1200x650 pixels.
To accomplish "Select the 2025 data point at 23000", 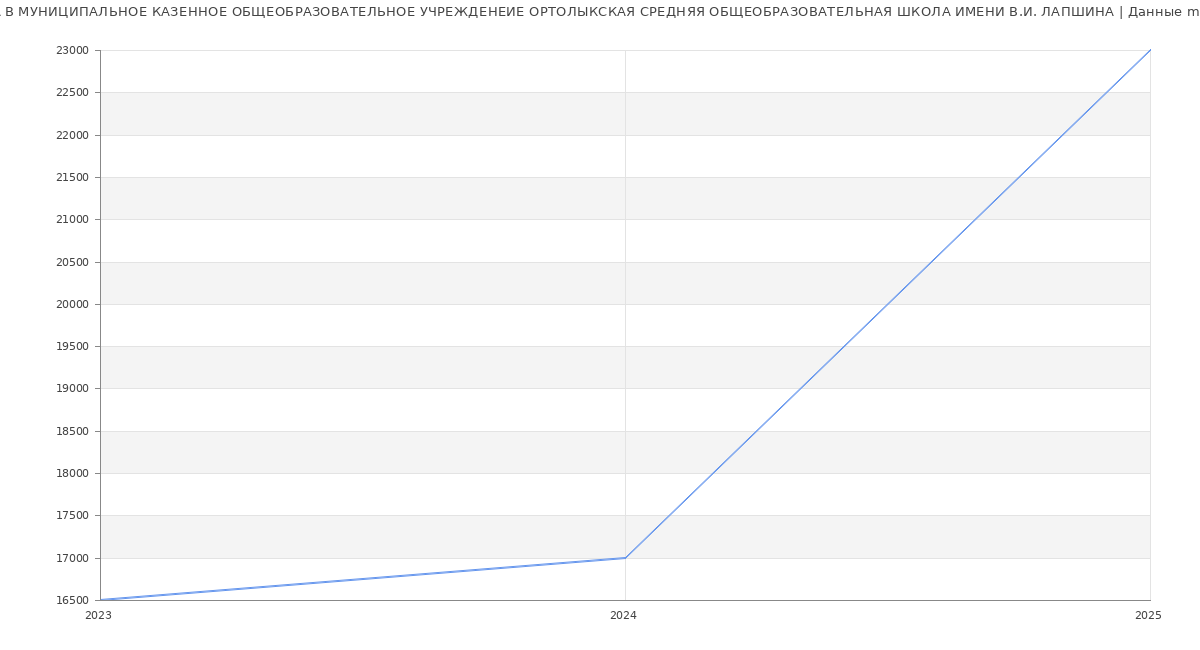I will coord(1150,50).
